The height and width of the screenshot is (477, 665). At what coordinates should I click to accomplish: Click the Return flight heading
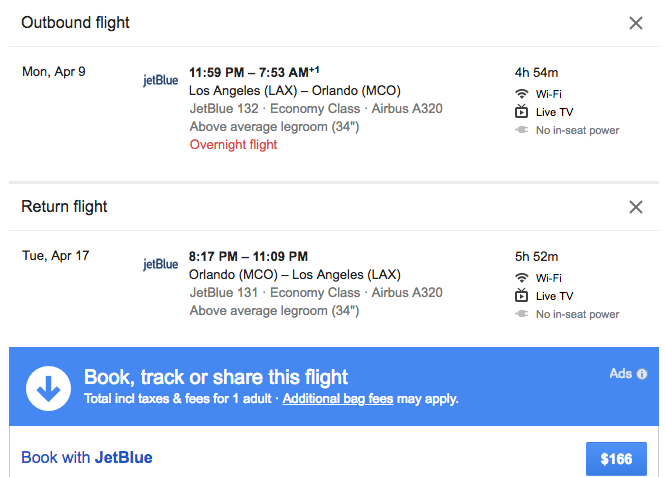pyautogui.click(x=64, y=207)
